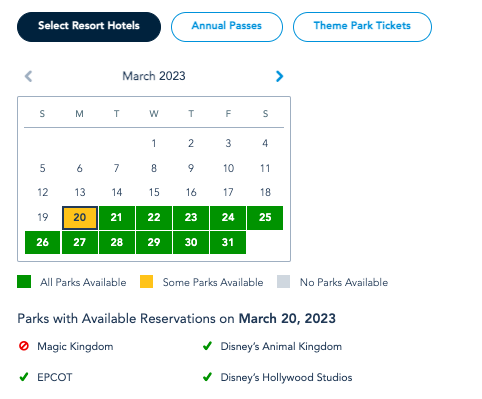Click the red unavailable icon beside Magic Kingdom
Screen dimensions: 482x399
(24, 346)
